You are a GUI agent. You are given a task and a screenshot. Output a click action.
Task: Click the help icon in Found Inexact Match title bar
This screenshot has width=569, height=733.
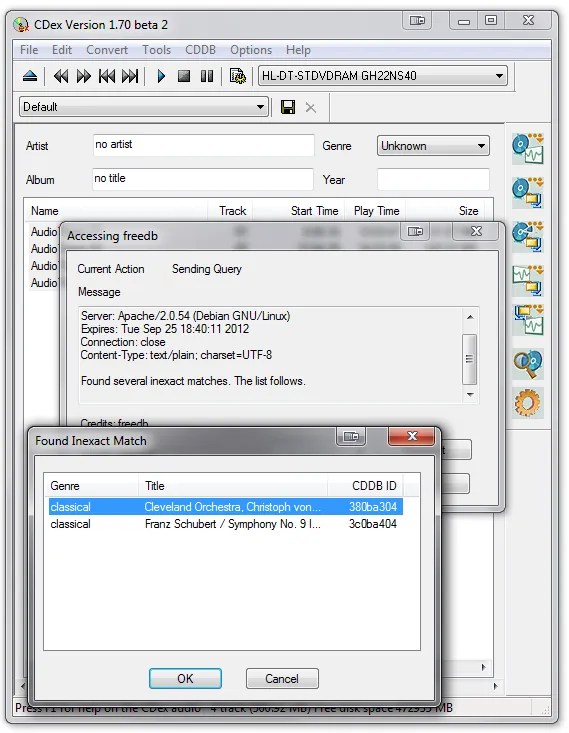351,437
